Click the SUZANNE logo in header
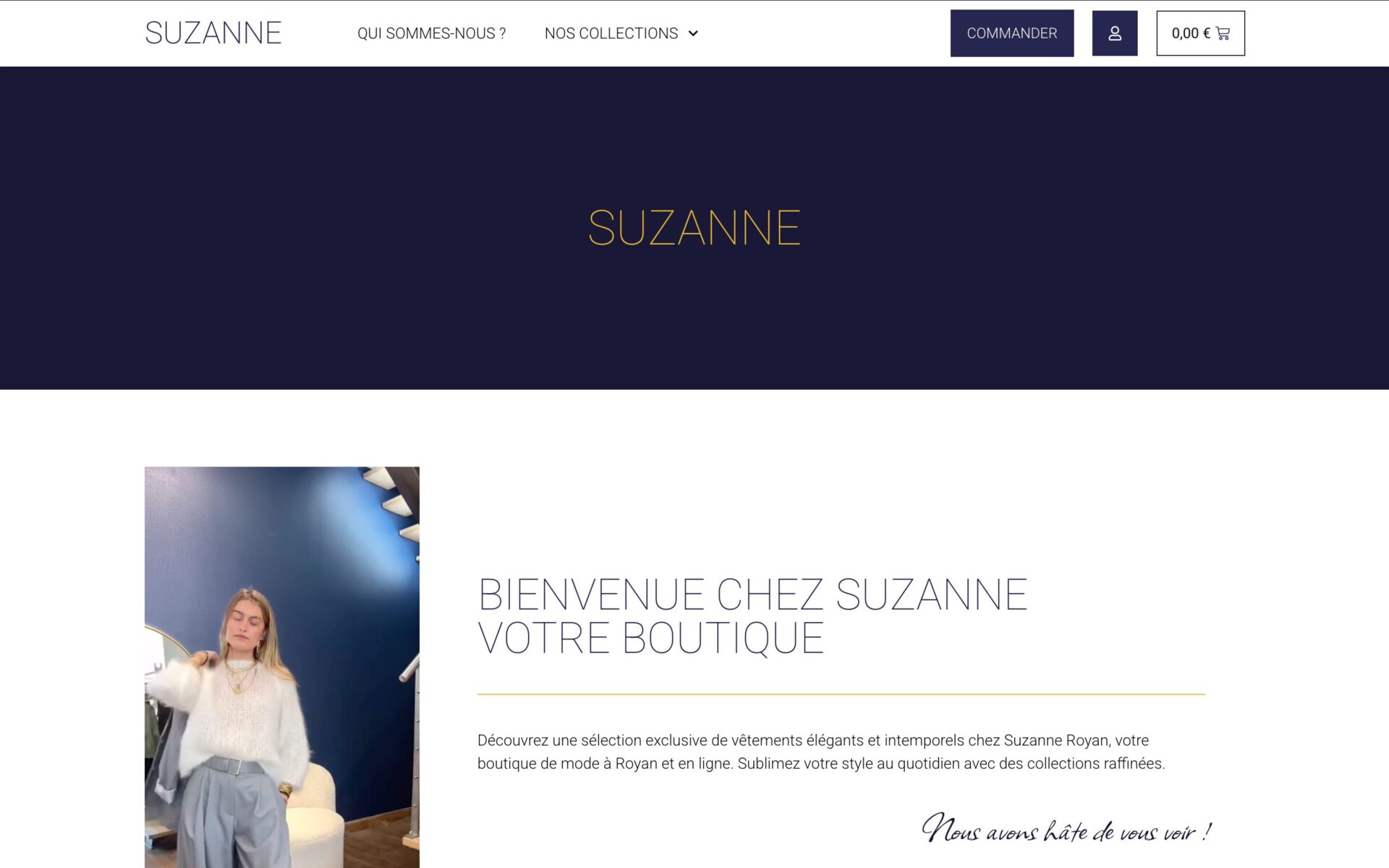 point(213,33)
